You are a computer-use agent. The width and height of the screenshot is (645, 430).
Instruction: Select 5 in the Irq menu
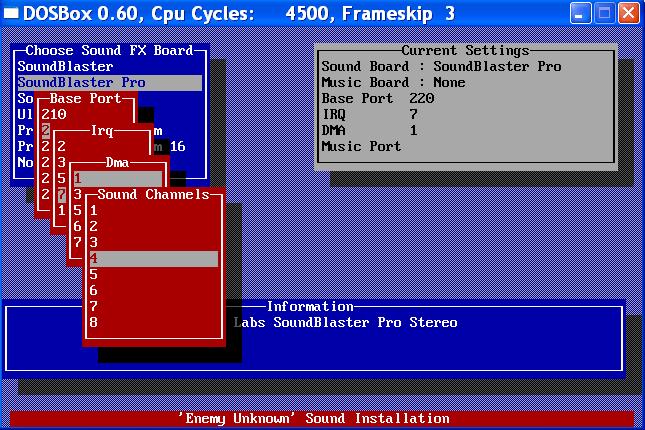[61, 179]
